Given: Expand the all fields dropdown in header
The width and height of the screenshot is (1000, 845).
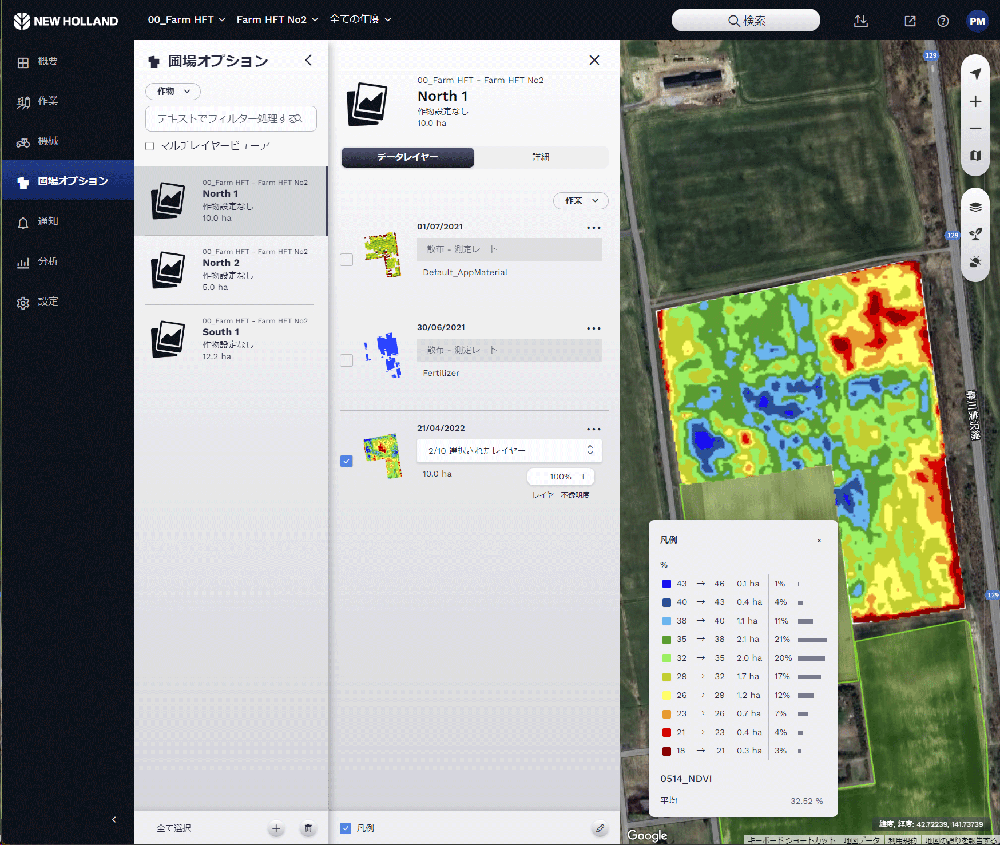Looking at the screenshot, I should (360, 20).
